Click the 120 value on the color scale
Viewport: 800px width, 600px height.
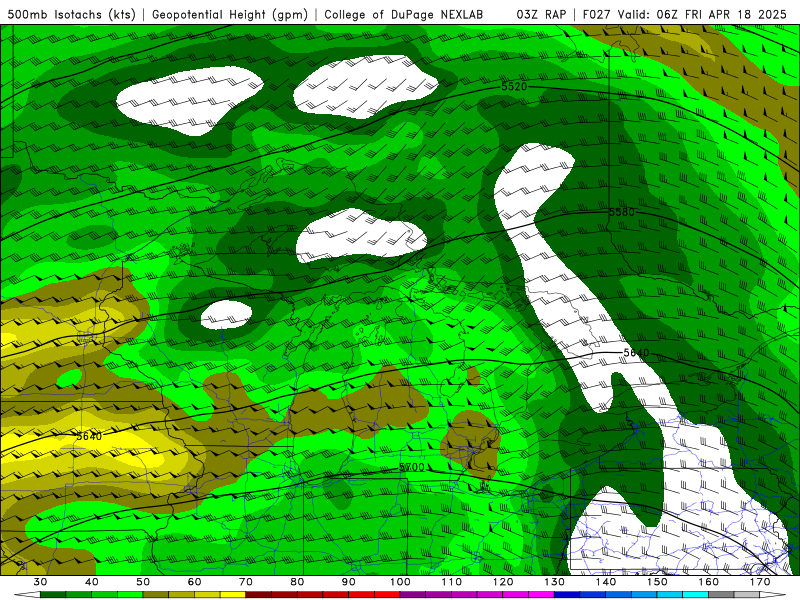pos(503,582)
